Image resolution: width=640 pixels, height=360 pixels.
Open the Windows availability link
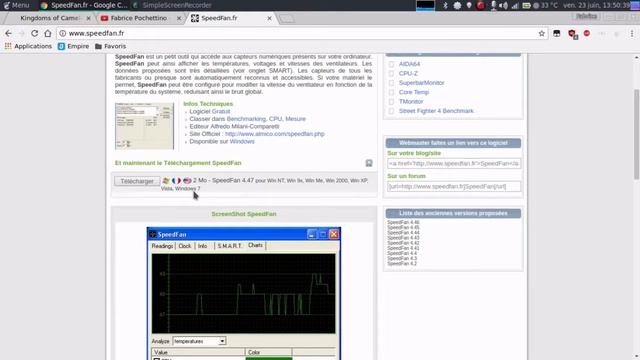[x=242, y=141]
